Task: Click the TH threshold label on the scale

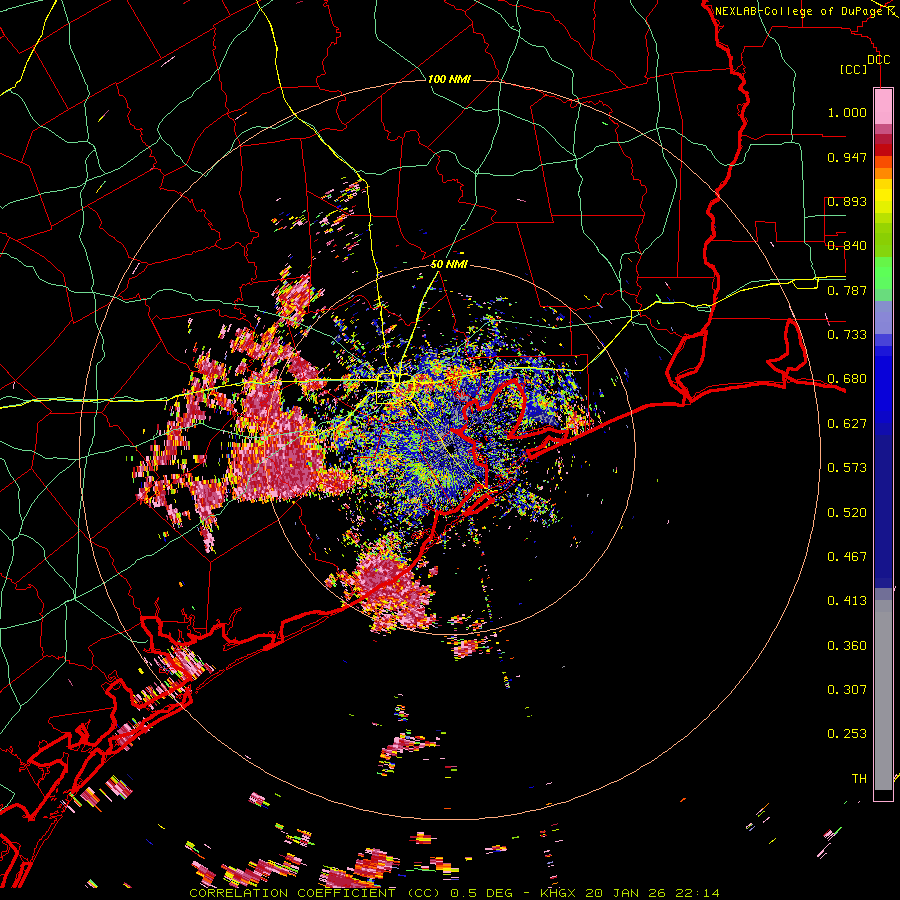Action: (859, 778)
